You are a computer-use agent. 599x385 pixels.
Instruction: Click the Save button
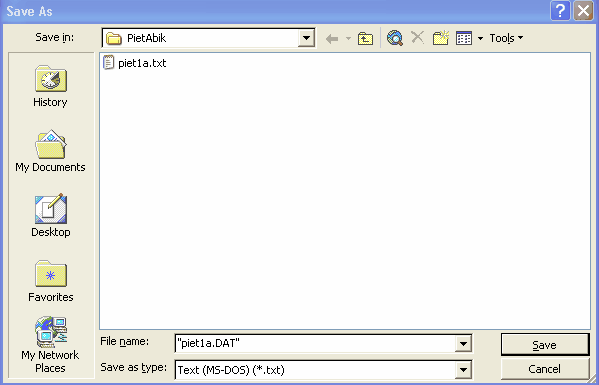tap(545, 345)
